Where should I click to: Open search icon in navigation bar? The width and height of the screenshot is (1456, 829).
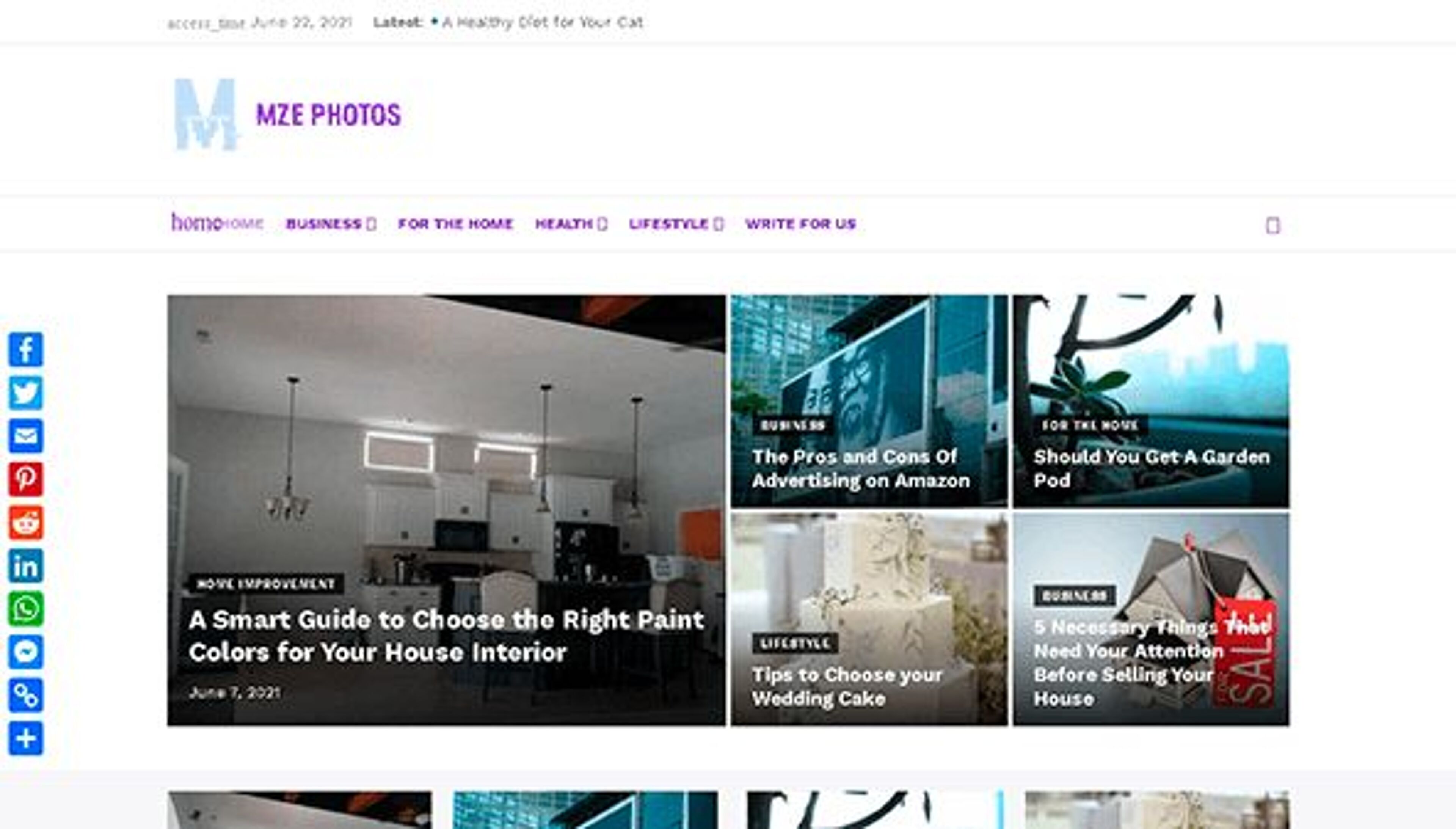coord(1273,226)
